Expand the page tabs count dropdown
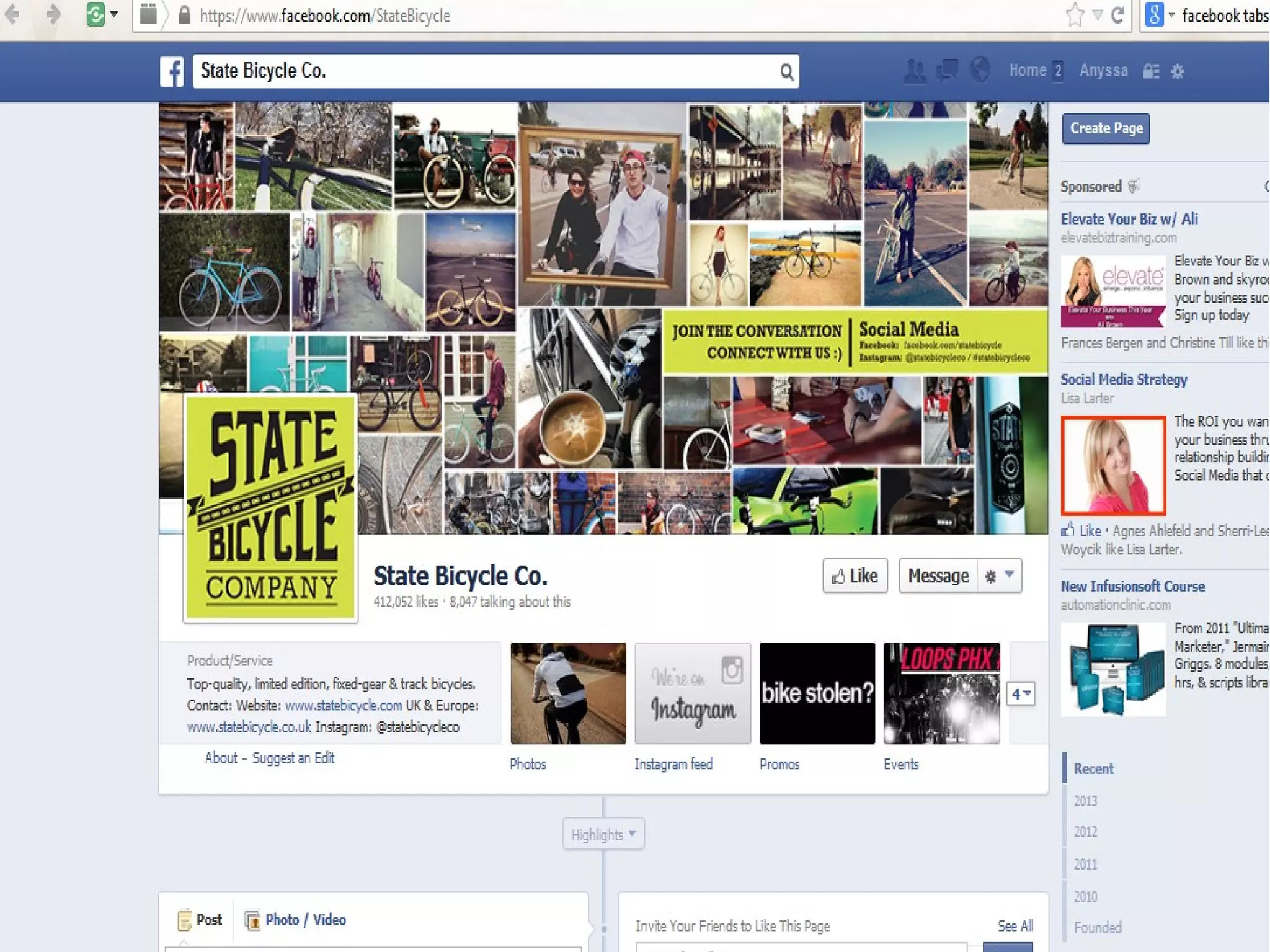 click(1021, 693)
